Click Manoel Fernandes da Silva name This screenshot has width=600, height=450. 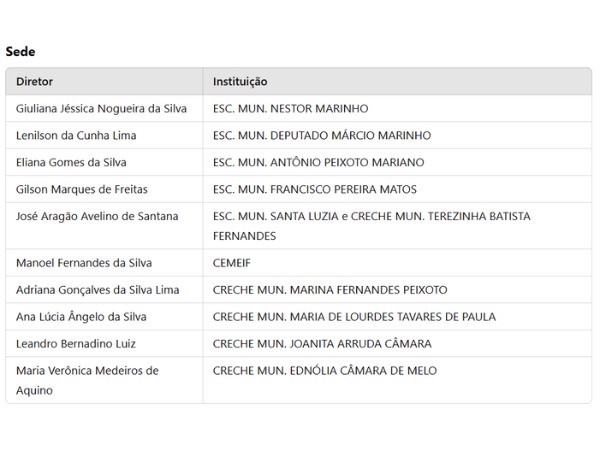(84, 263)
